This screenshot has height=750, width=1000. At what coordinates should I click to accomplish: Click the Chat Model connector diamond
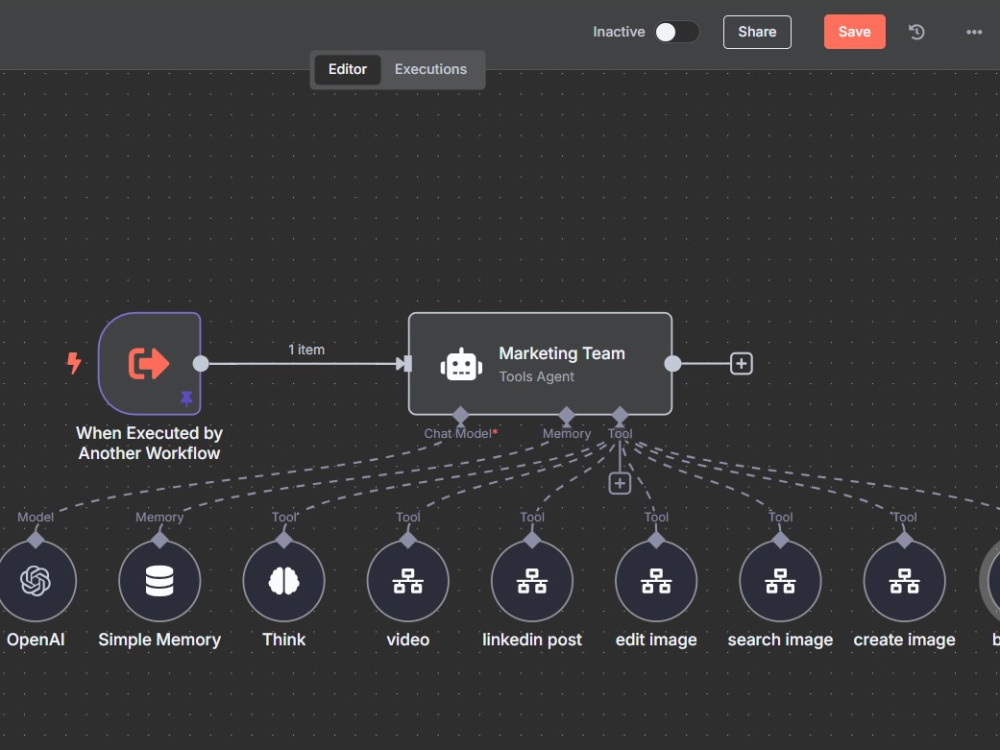coord(460,415)
